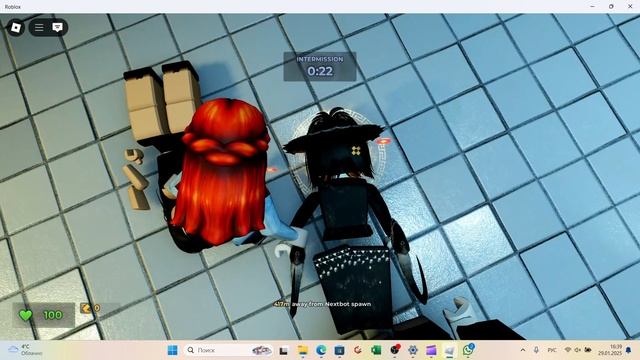
Task: Open the black app with red badge
Action: 395,350
